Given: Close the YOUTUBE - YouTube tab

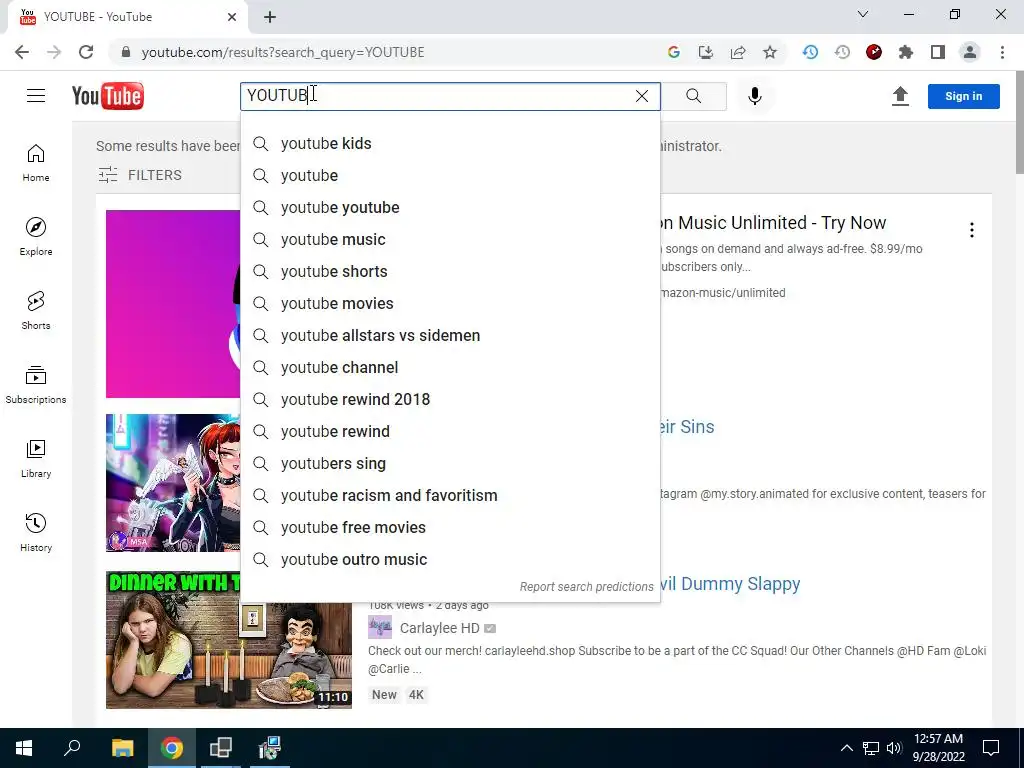Looking at the screenshot, I should (232, 17).
